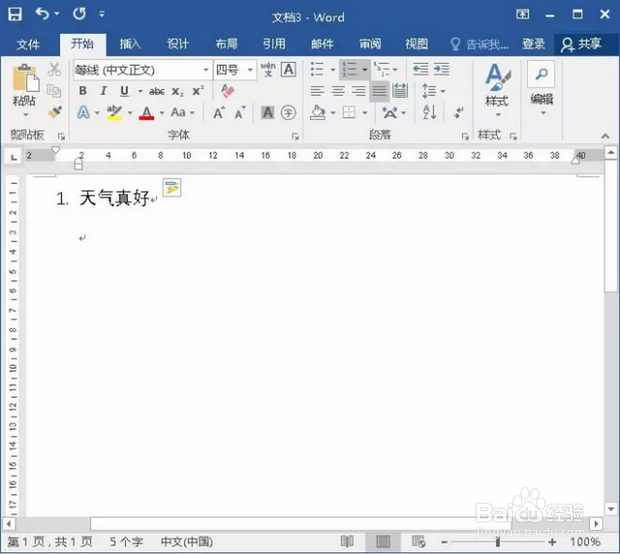Screen dimensions: 620x554
Task: Justify the paragraph text
Action: pos(380,91)
